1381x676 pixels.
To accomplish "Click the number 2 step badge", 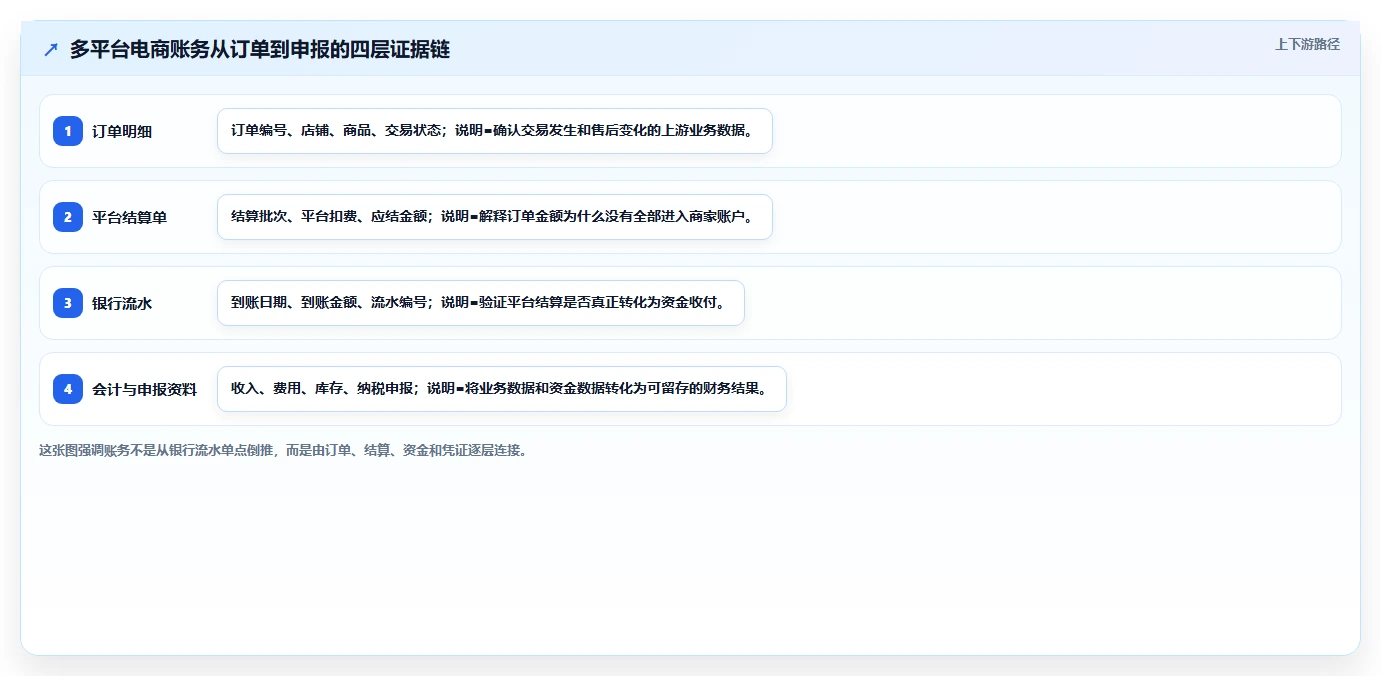I will (68, 217).
